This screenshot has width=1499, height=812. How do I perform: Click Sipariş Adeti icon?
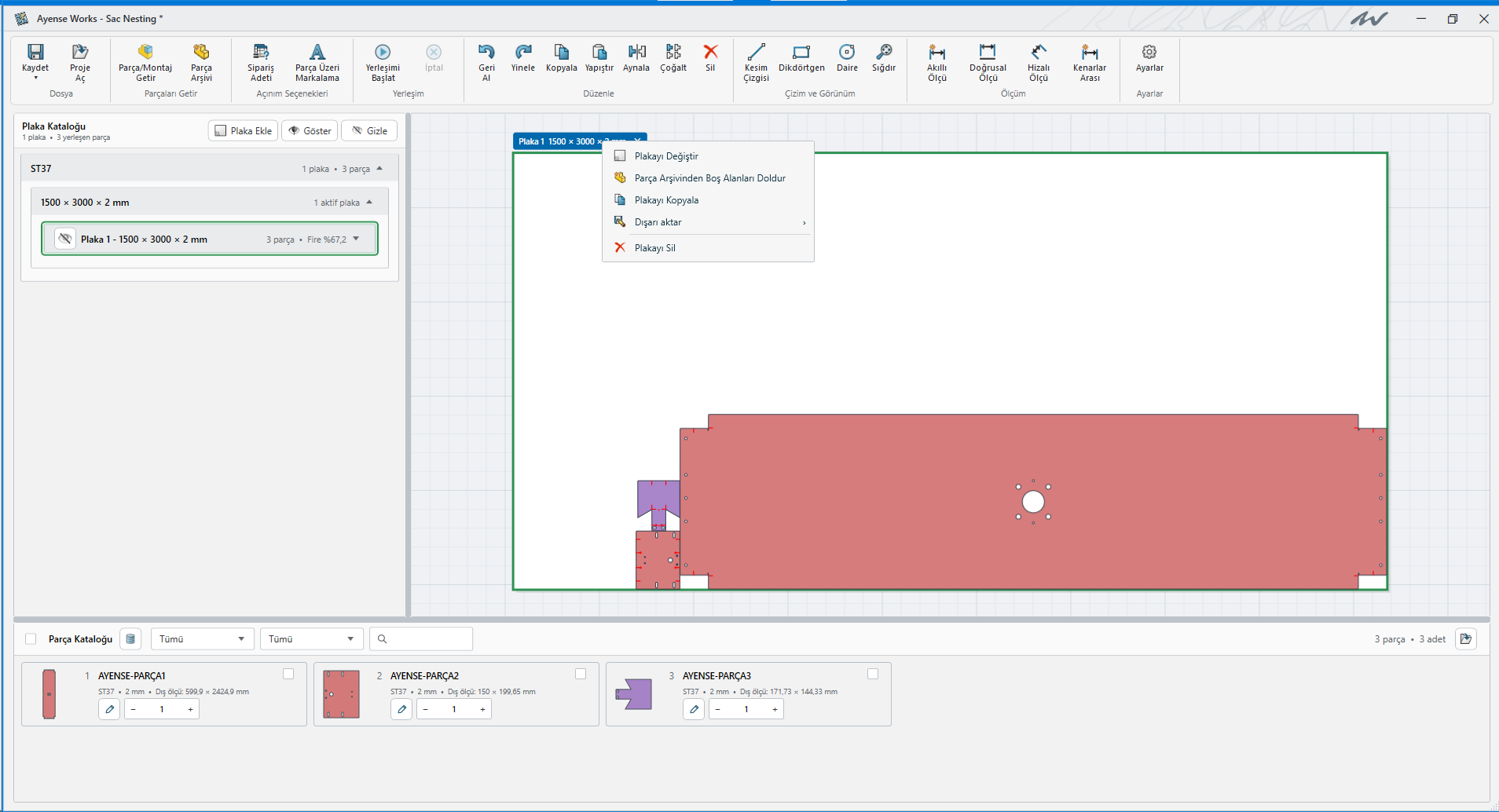click(x=261, y=52)
